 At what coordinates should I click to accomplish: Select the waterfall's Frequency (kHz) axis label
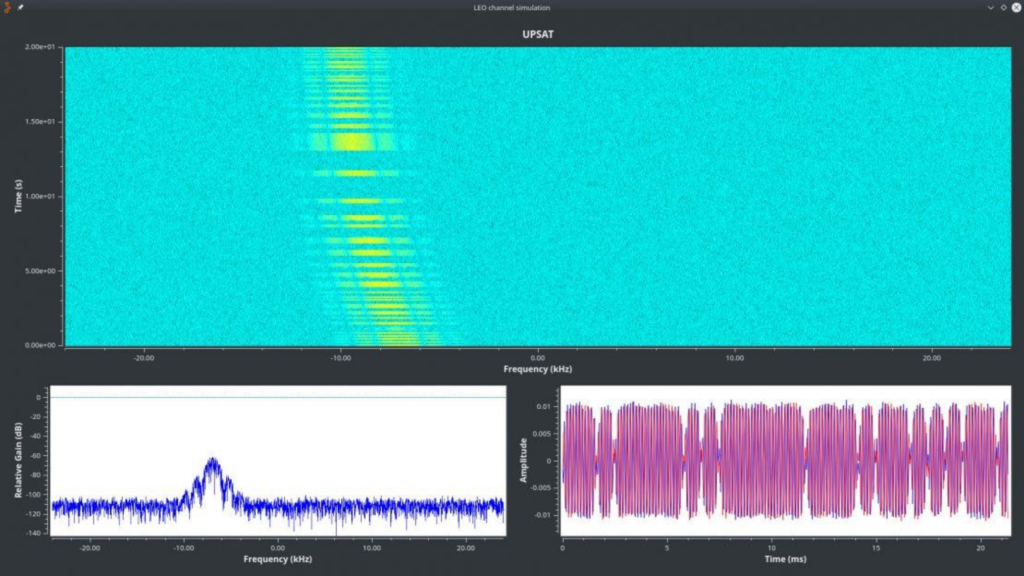[x=538, y=369]
